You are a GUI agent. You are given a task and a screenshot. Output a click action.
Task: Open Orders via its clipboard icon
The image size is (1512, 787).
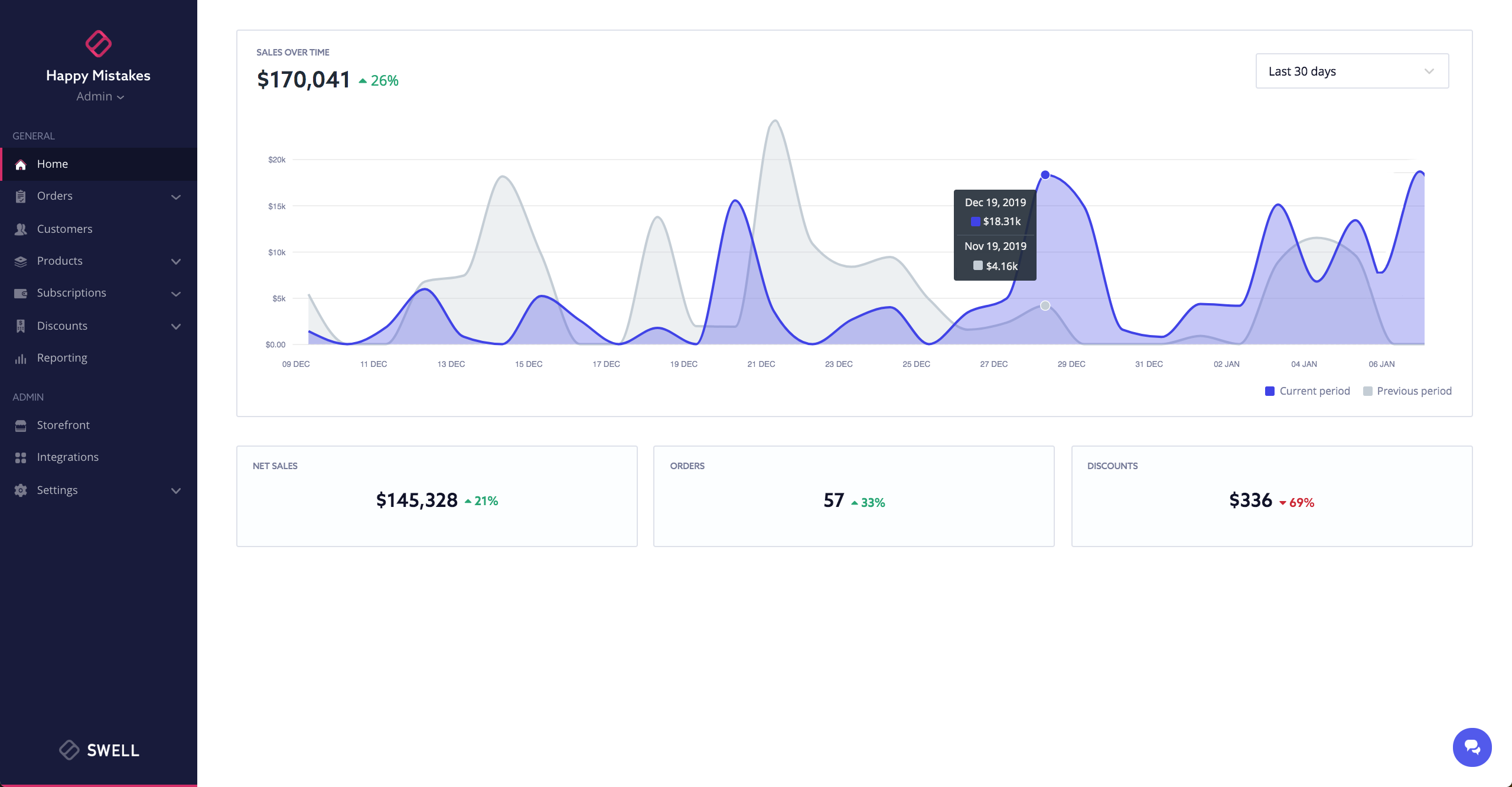point(20,196)
